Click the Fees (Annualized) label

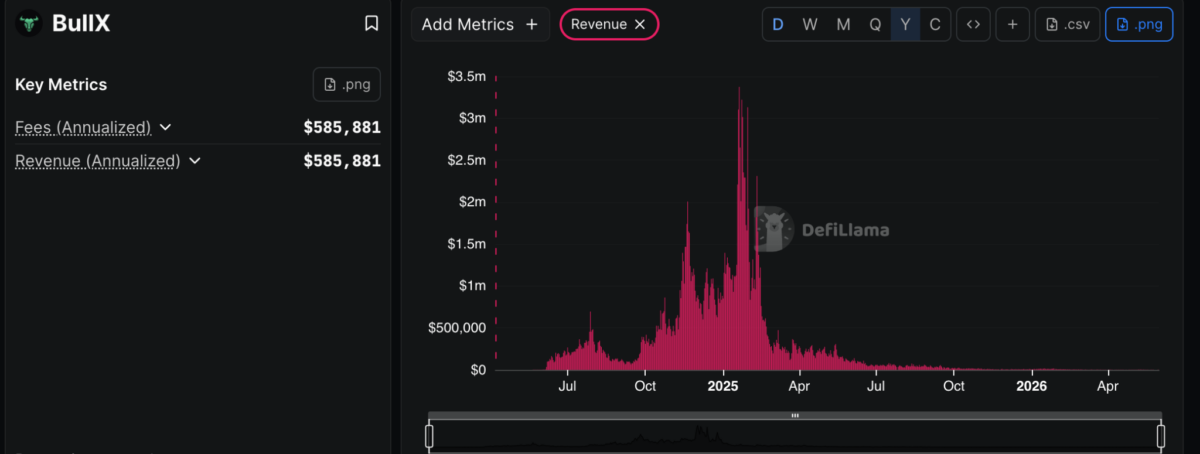click(x=83, y=127)
